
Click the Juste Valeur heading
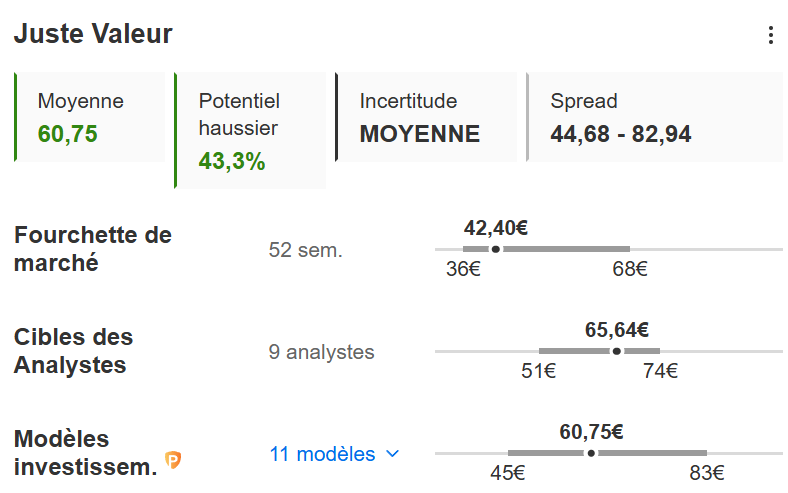pyautogui.click(x=93, y=34)
